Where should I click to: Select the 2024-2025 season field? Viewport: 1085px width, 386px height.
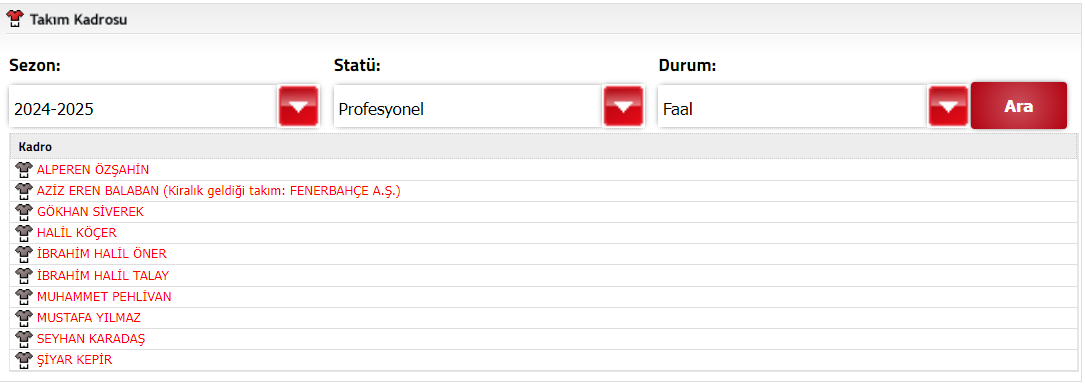click(144, 108)
